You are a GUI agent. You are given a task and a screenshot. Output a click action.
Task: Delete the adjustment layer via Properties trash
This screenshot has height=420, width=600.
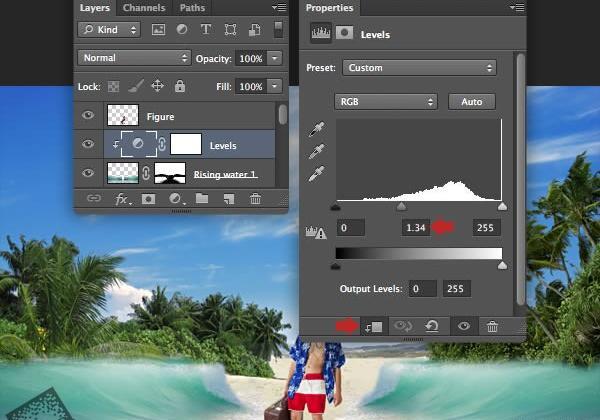pos(492,326)
